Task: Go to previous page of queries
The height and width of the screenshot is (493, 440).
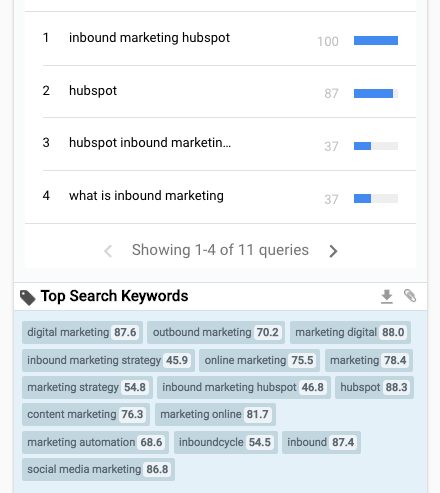Action: pyautogui.click(x=108, y=251)
